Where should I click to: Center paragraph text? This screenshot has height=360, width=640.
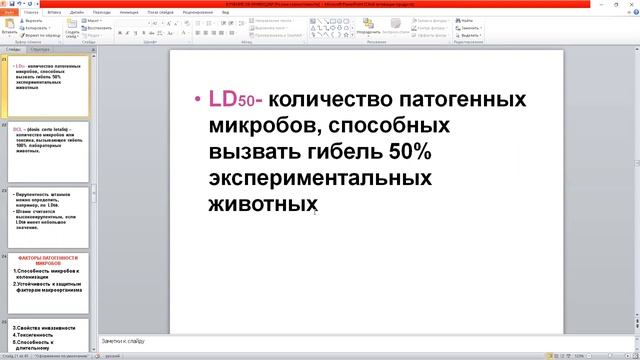(205, 33)
